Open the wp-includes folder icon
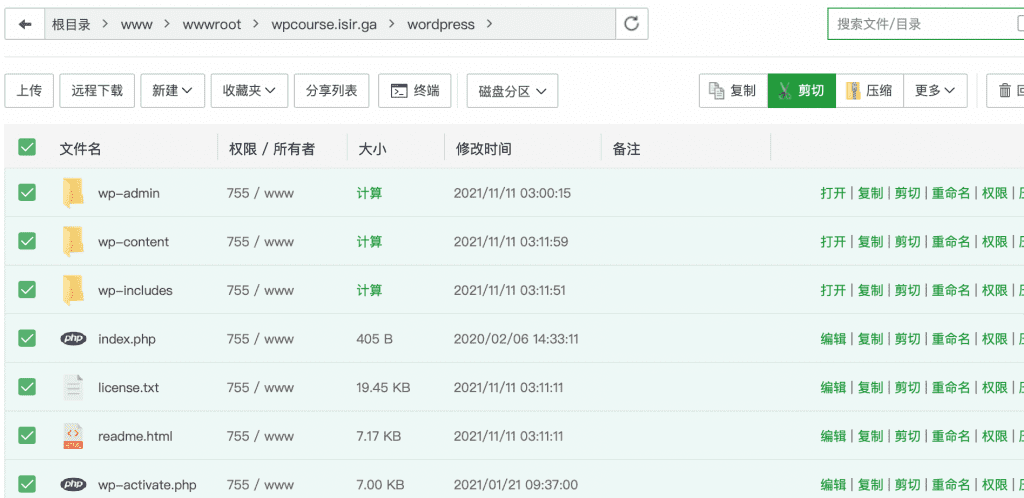This screenshot has height=498, width=1024. pos(73,290)
